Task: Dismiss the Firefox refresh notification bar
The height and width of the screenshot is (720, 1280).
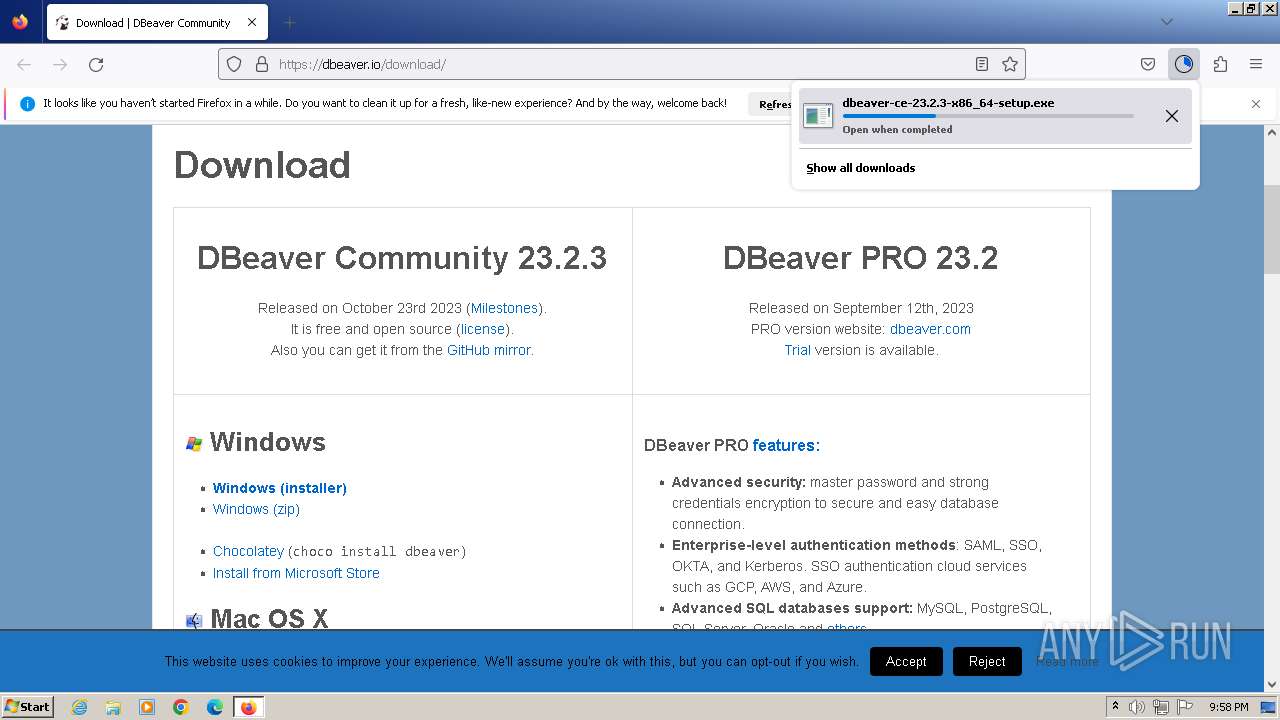Action: [1256, 104]
